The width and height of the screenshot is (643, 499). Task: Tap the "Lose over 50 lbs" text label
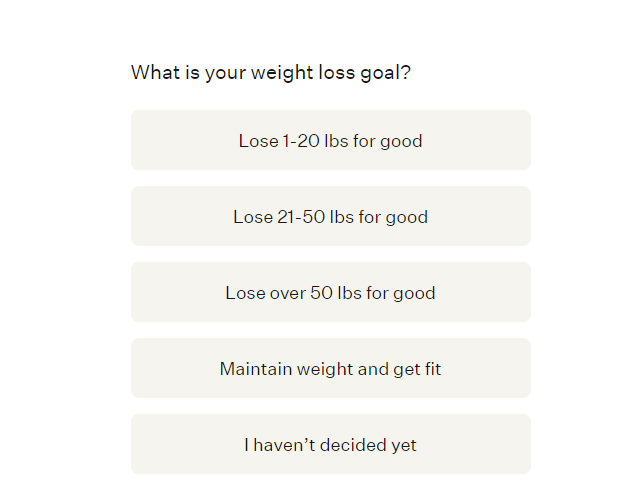coord(294,293)
